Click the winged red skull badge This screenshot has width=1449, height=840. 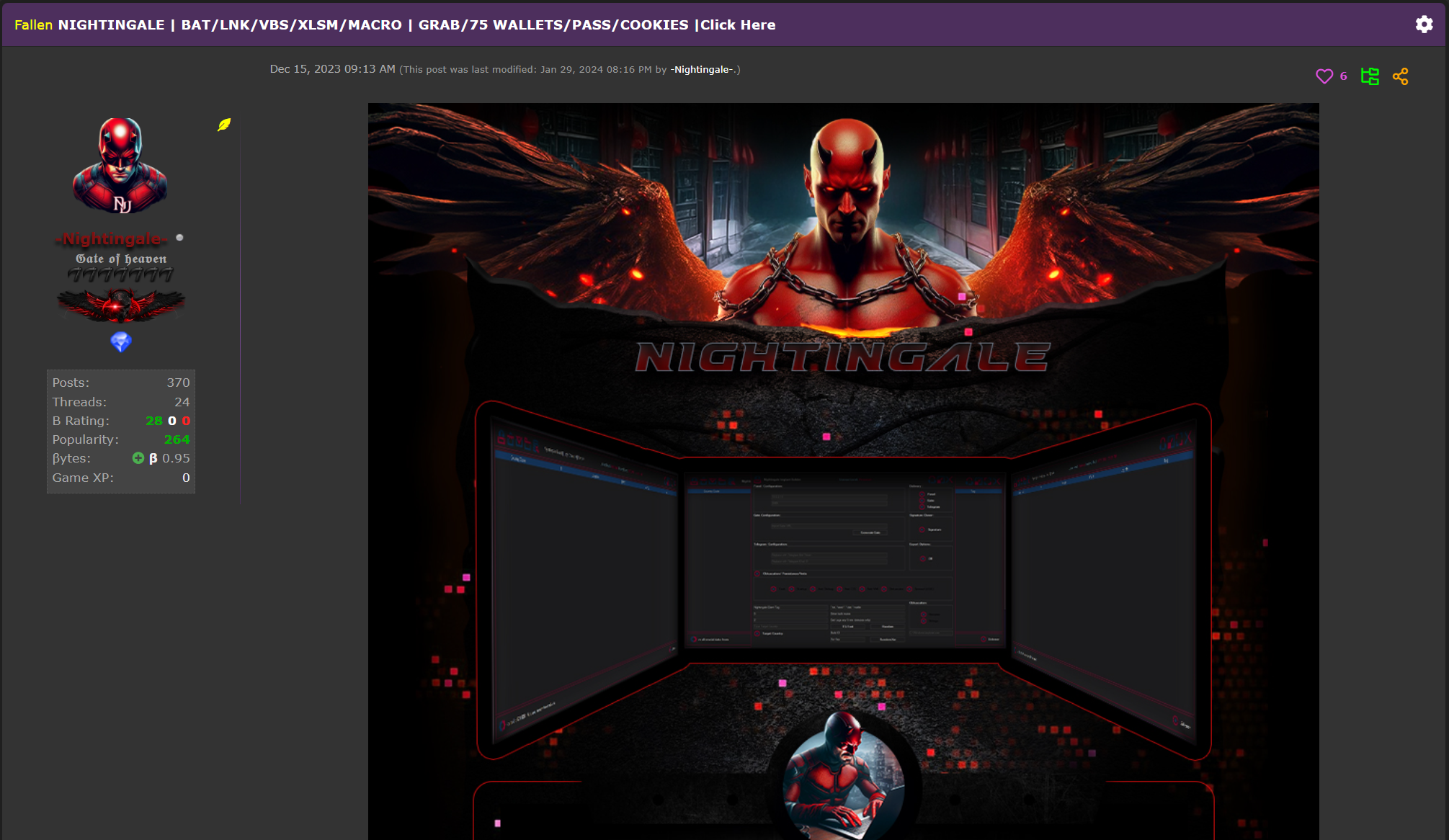point(121,304)
